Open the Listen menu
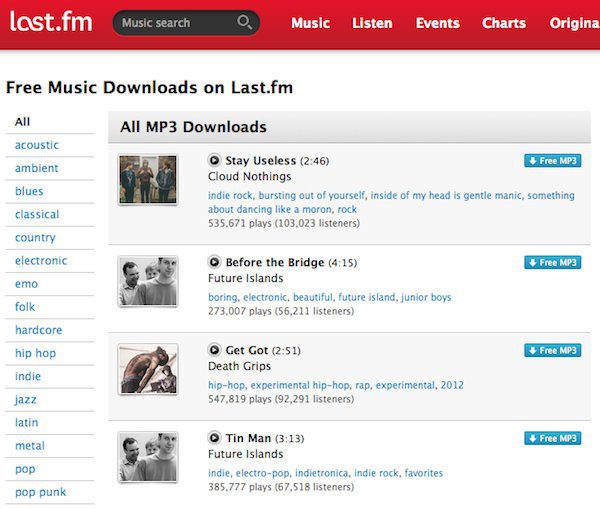Image resolution: width=600 pixels, height=508 pixels. [x=372, y=23]
